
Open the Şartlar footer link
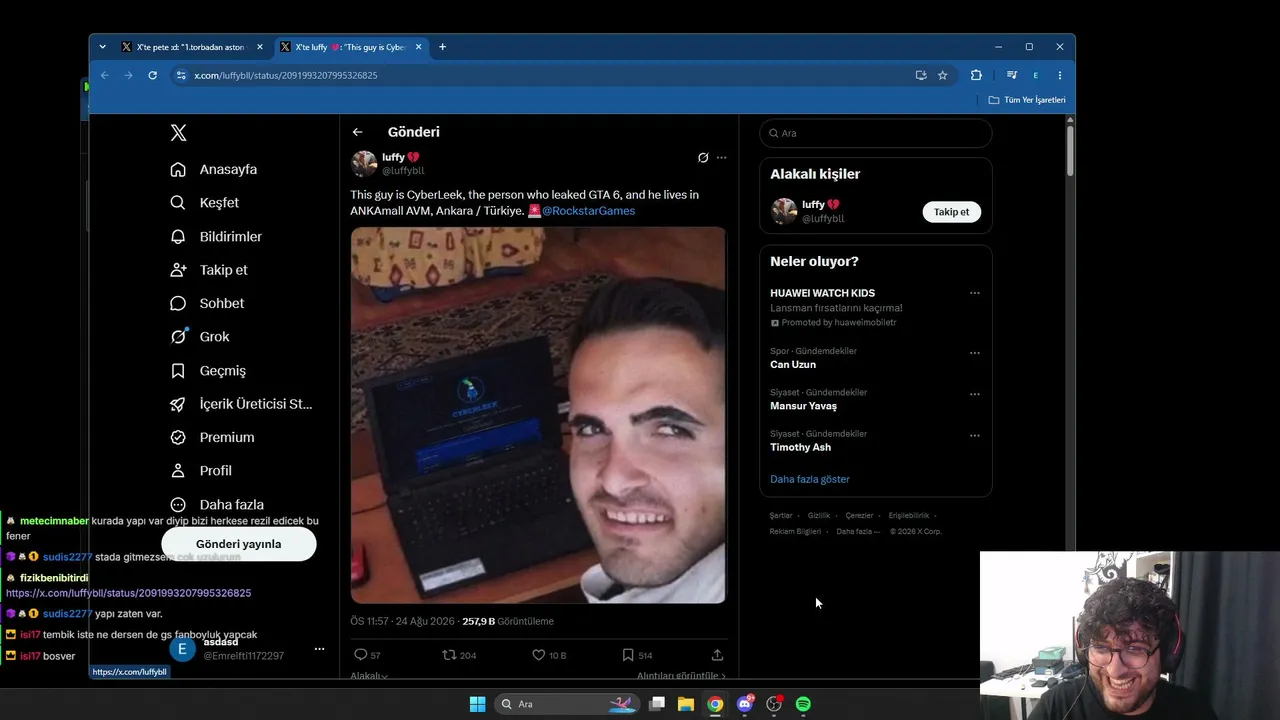click(x=781, y=516)
